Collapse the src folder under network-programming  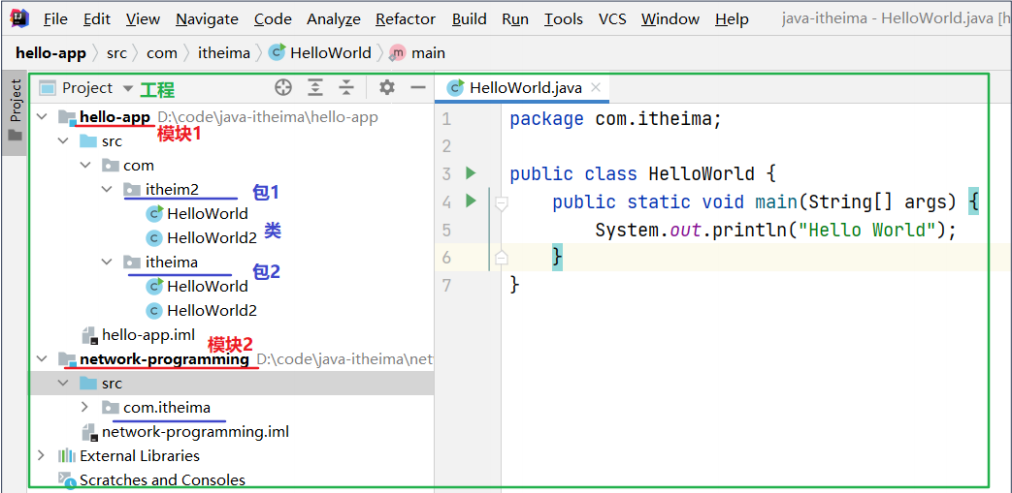[63, 383]
